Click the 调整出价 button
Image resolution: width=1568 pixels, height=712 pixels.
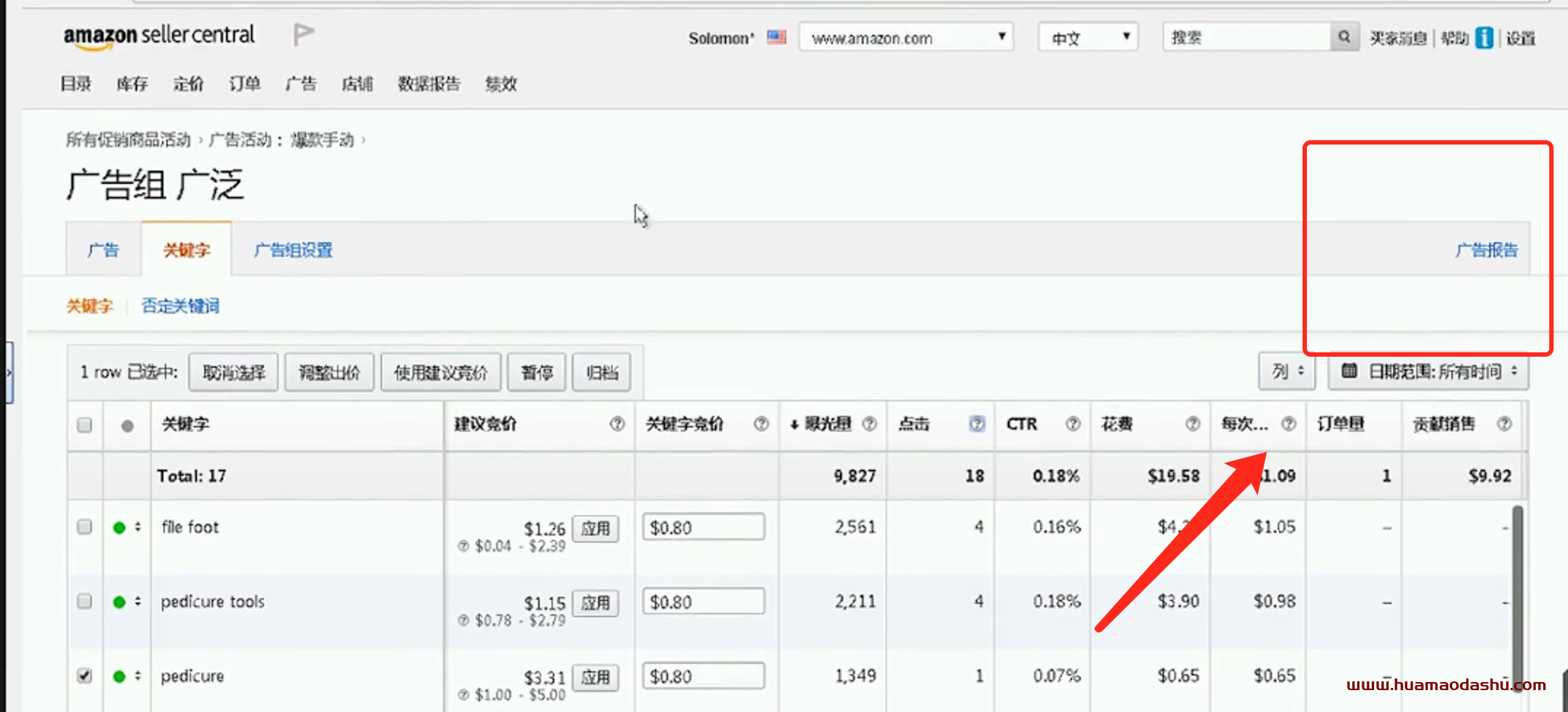pos(329,373)
